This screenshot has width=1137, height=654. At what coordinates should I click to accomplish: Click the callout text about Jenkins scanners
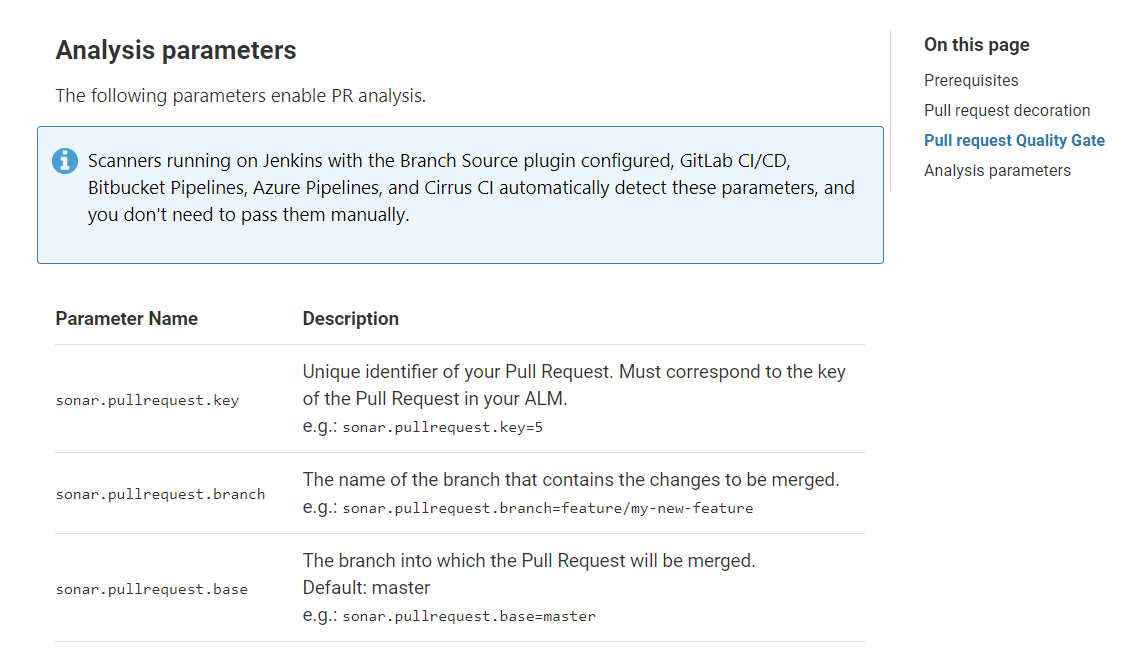coord(471,188)
